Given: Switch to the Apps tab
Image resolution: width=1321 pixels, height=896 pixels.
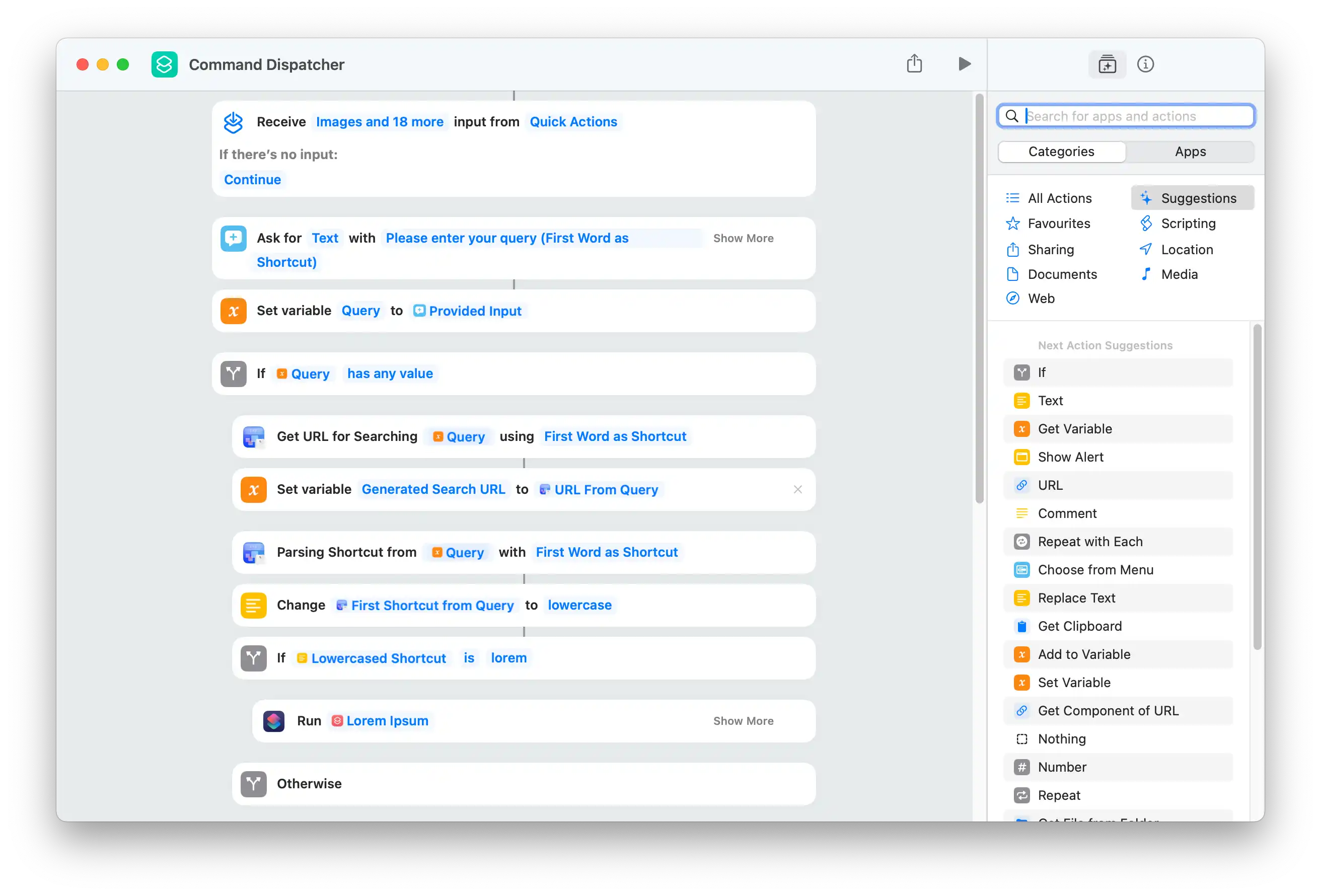Looking at the screenshot, I should tap(1190, 152).
